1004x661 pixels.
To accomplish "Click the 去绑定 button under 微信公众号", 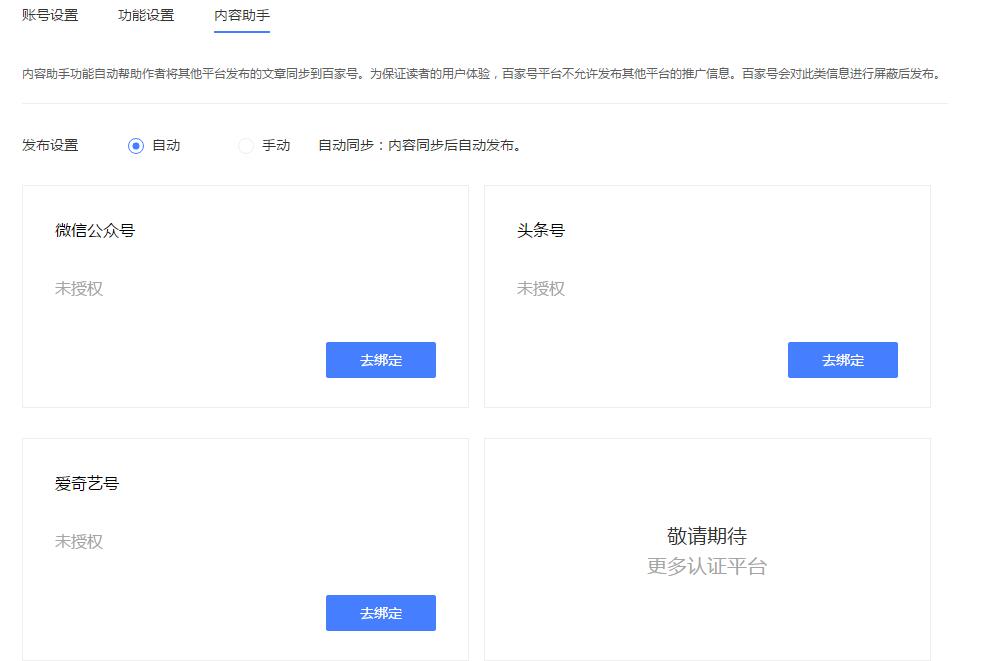I will [381, 360].
